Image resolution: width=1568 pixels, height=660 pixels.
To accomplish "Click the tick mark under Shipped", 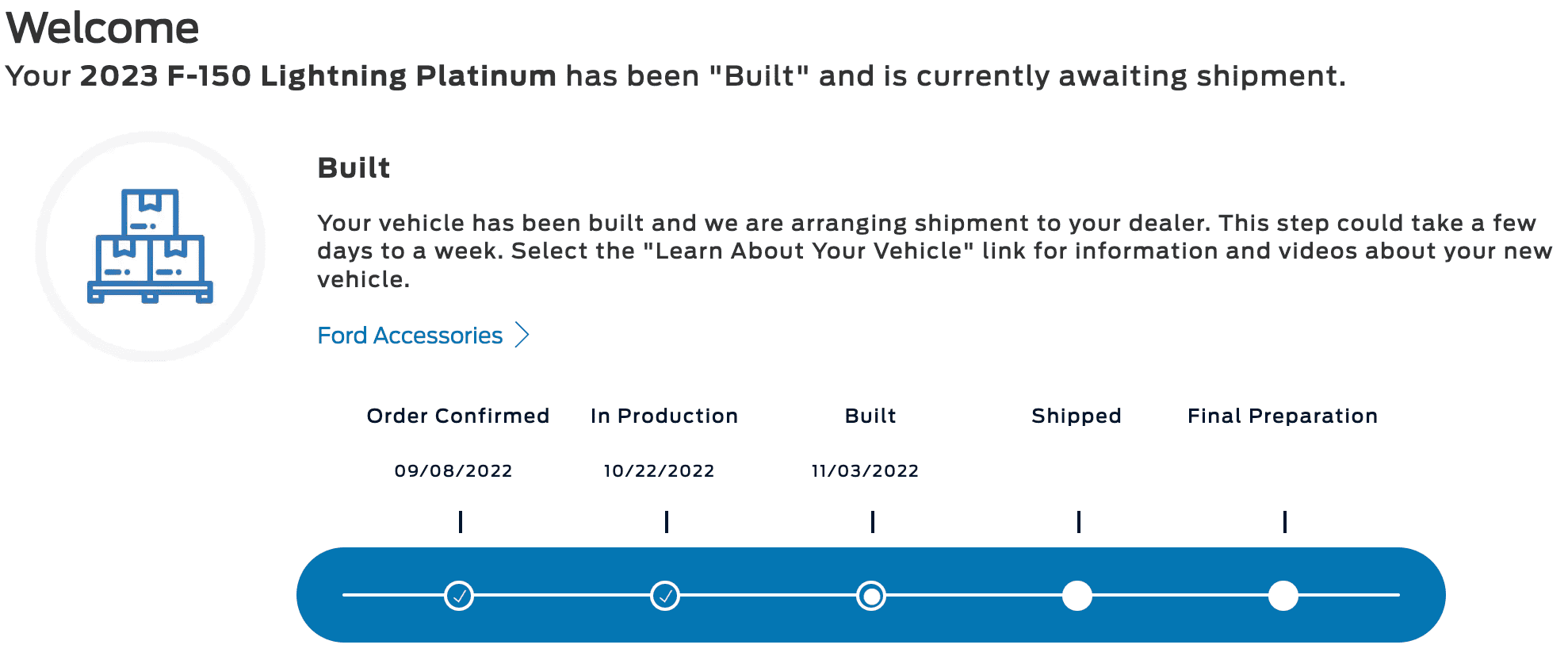I will pos(1079,521).
